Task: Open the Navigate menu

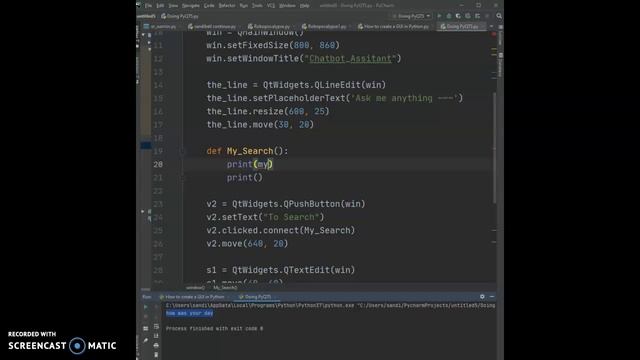Action: click(191, 6)
